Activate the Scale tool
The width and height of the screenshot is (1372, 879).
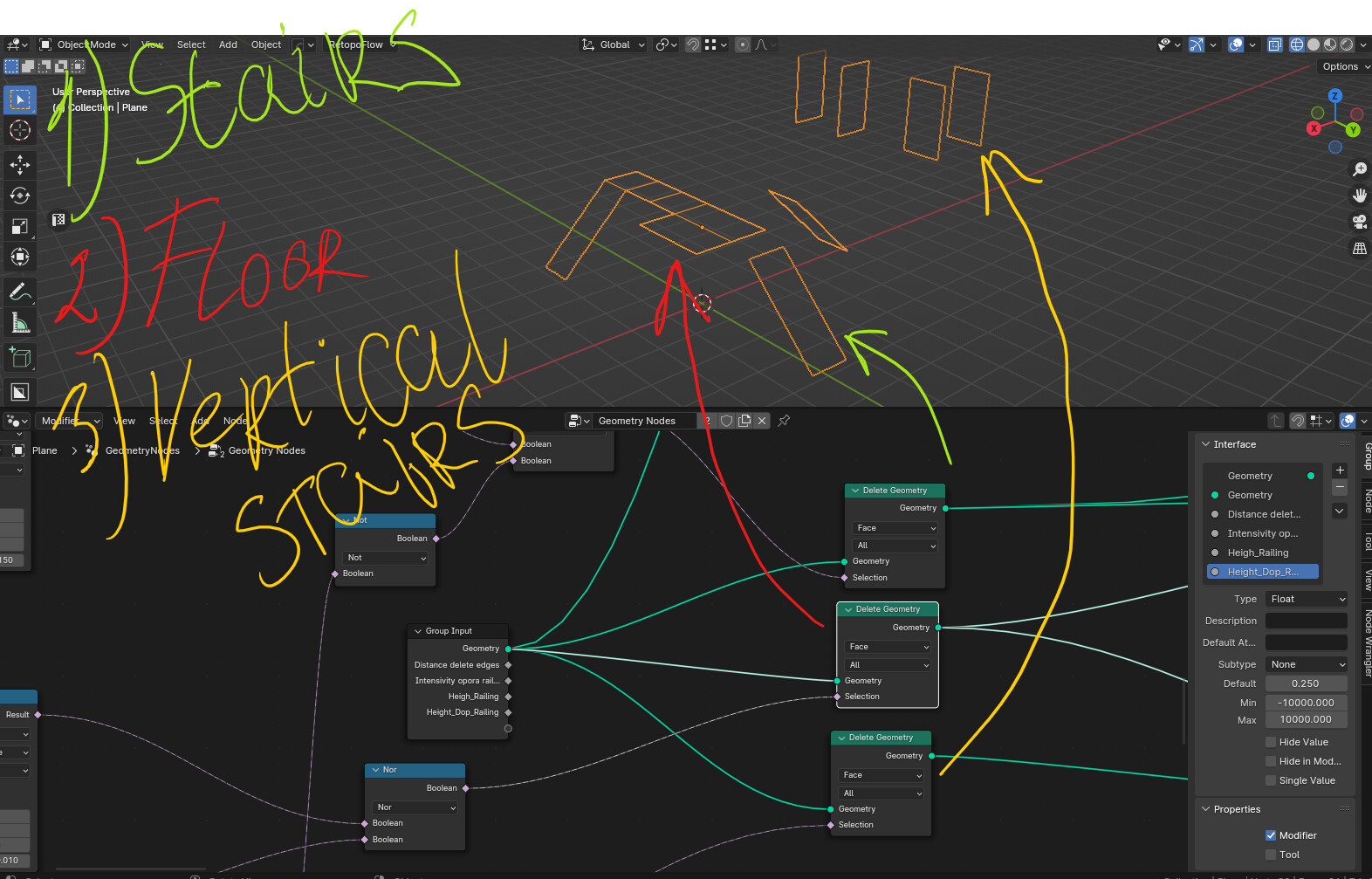[19, 226]
